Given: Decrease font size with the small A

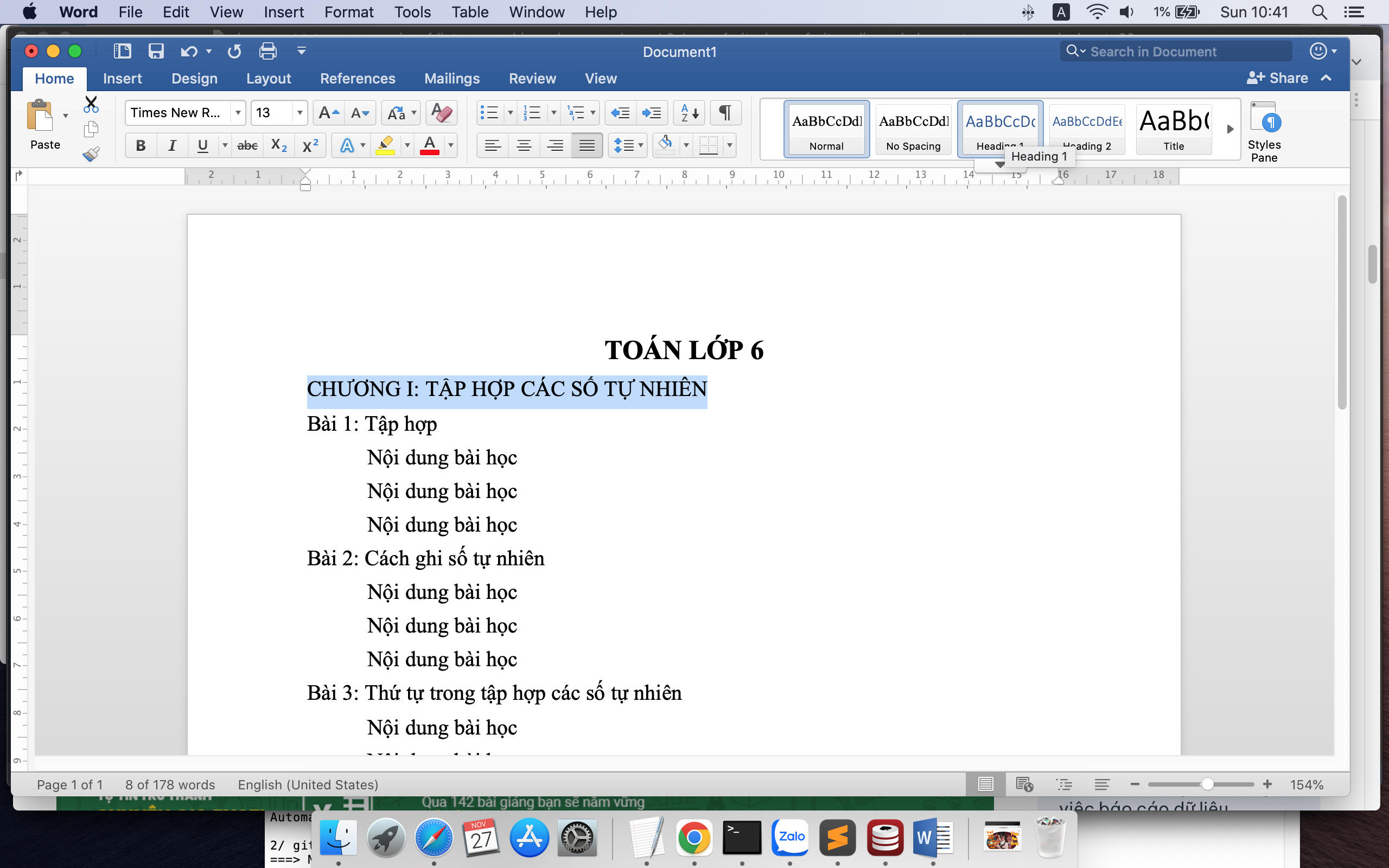Looking at the screenshot, I should [360, 112].
